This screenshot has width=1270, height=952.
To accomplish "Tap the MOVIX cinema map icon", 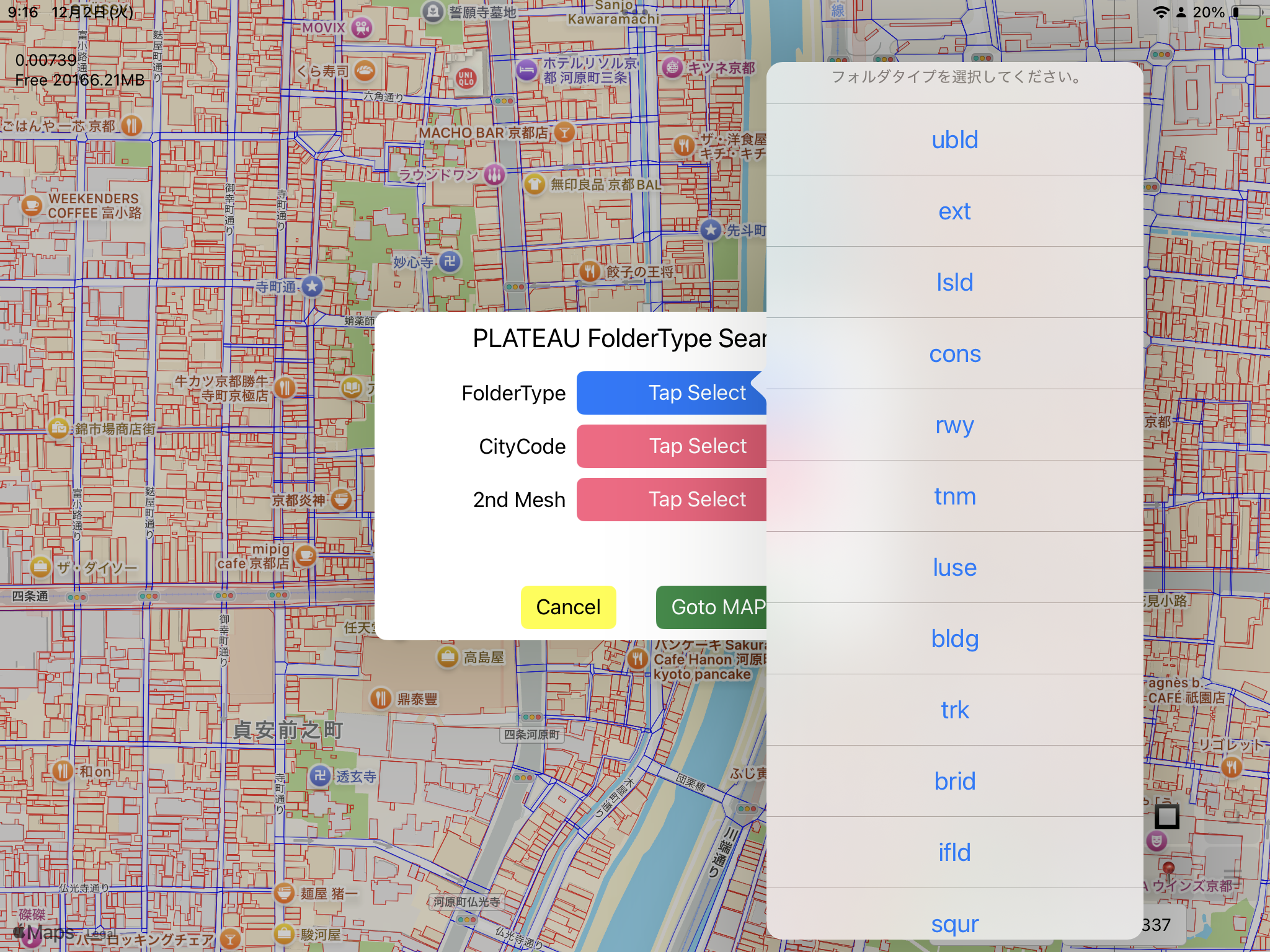I will [362, 27].
